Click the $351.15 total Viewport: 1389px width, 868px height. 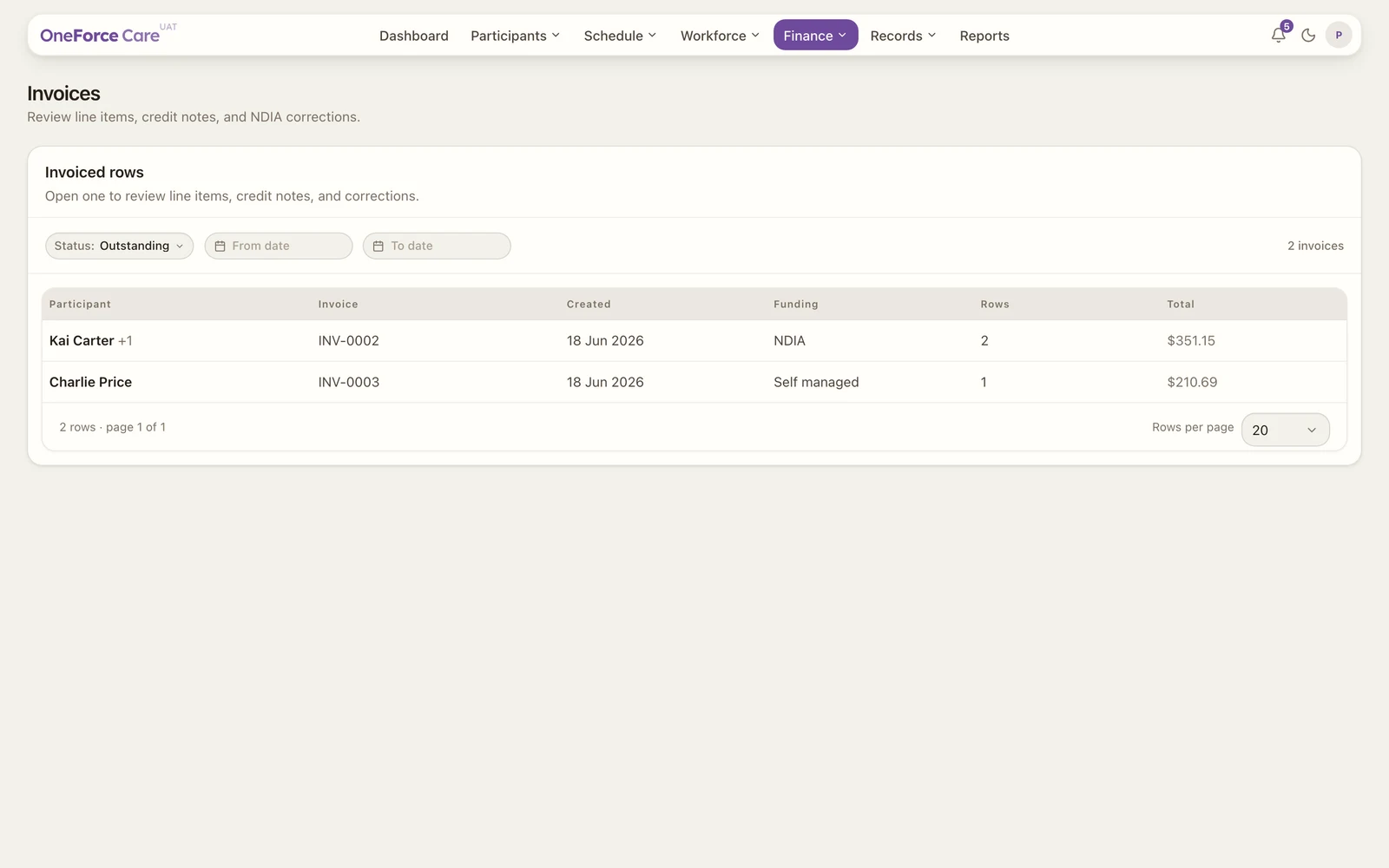1191,341
